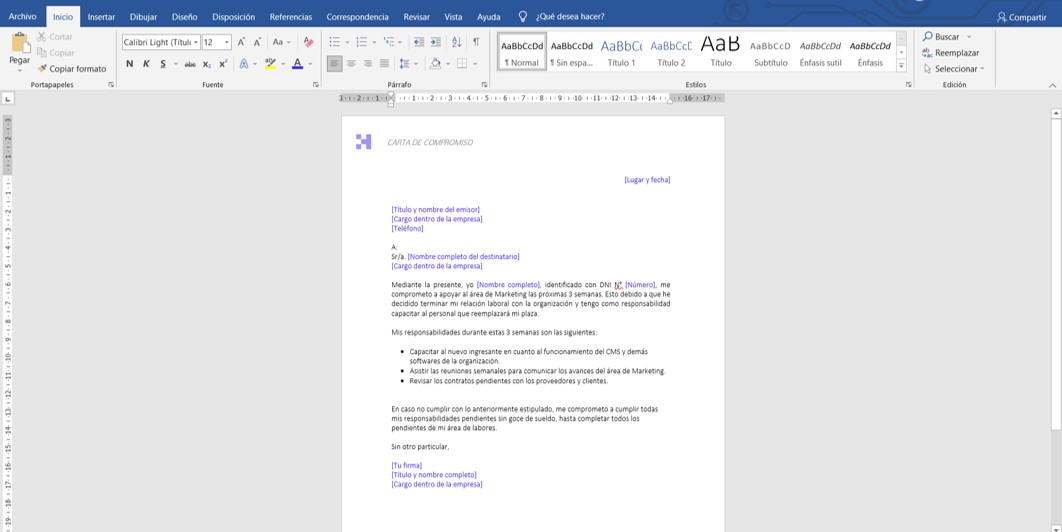
Task: Click the clear all formatting eraser icon
Action: coord(308,42)
